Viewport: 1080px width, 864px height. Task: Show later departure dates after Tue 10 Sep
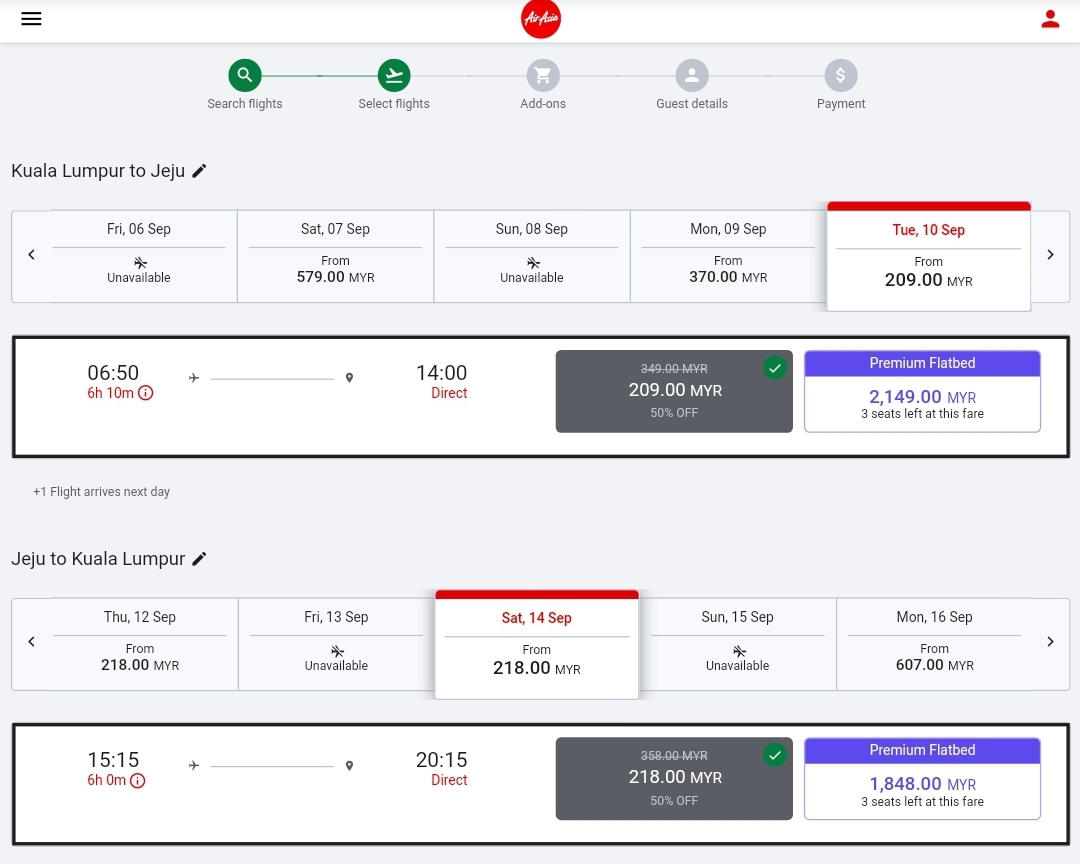pos(1050,255)
